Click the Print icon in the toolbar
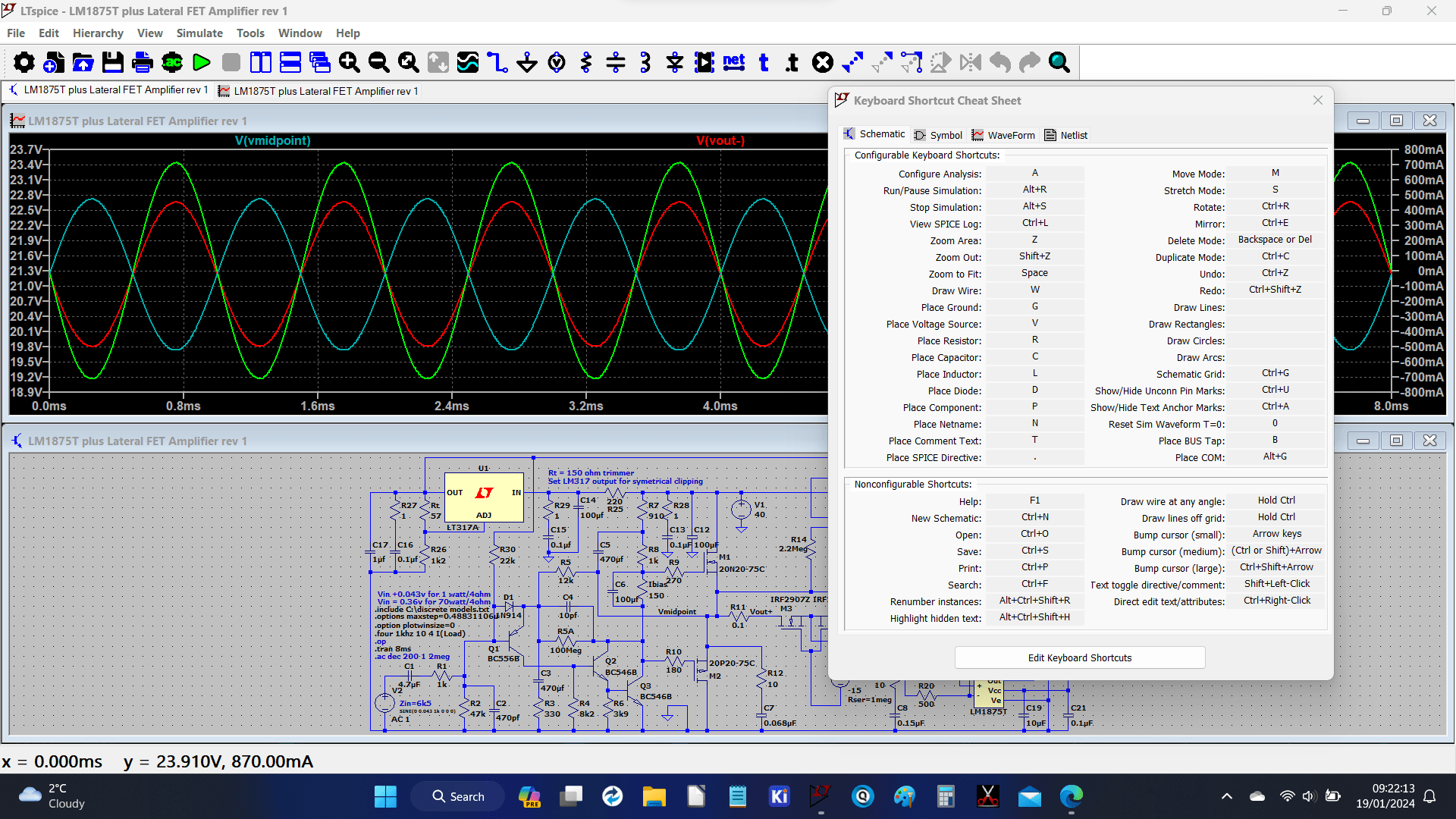 click(143, 62)
